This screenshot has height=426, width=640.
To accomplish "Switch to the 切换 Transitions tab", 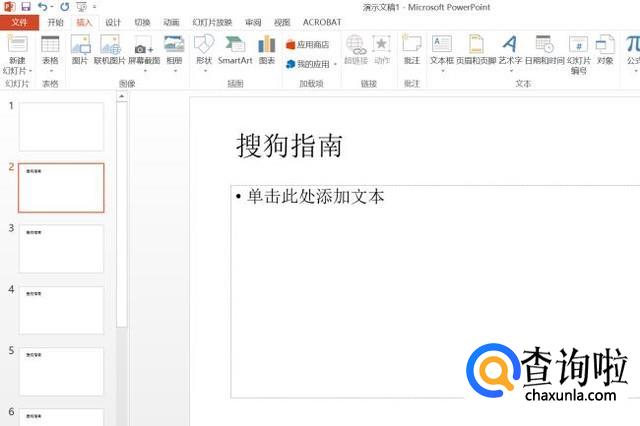I will pyautogui.click(x=142, y=22).
